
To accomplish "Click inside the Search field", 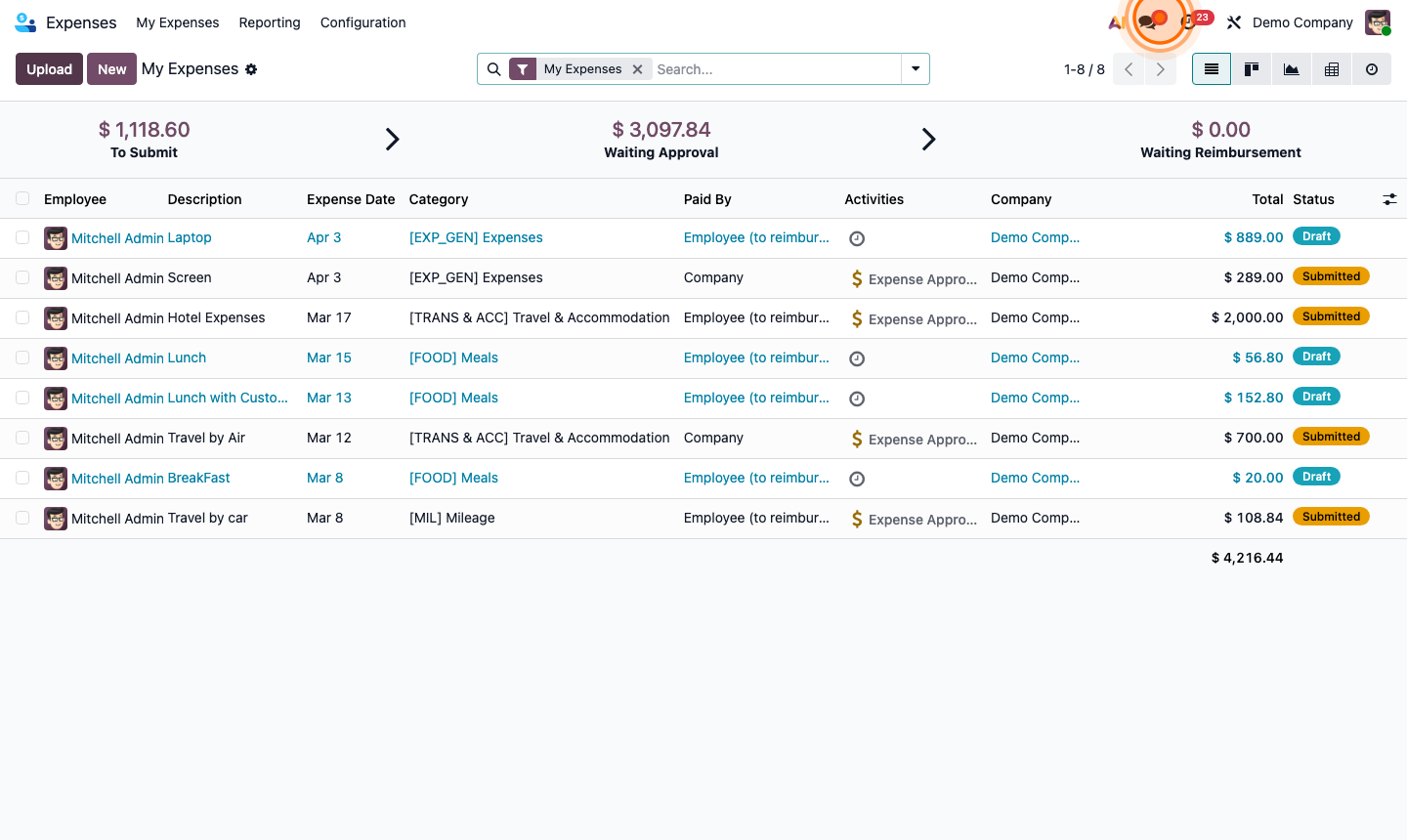I will click(772, 69).
